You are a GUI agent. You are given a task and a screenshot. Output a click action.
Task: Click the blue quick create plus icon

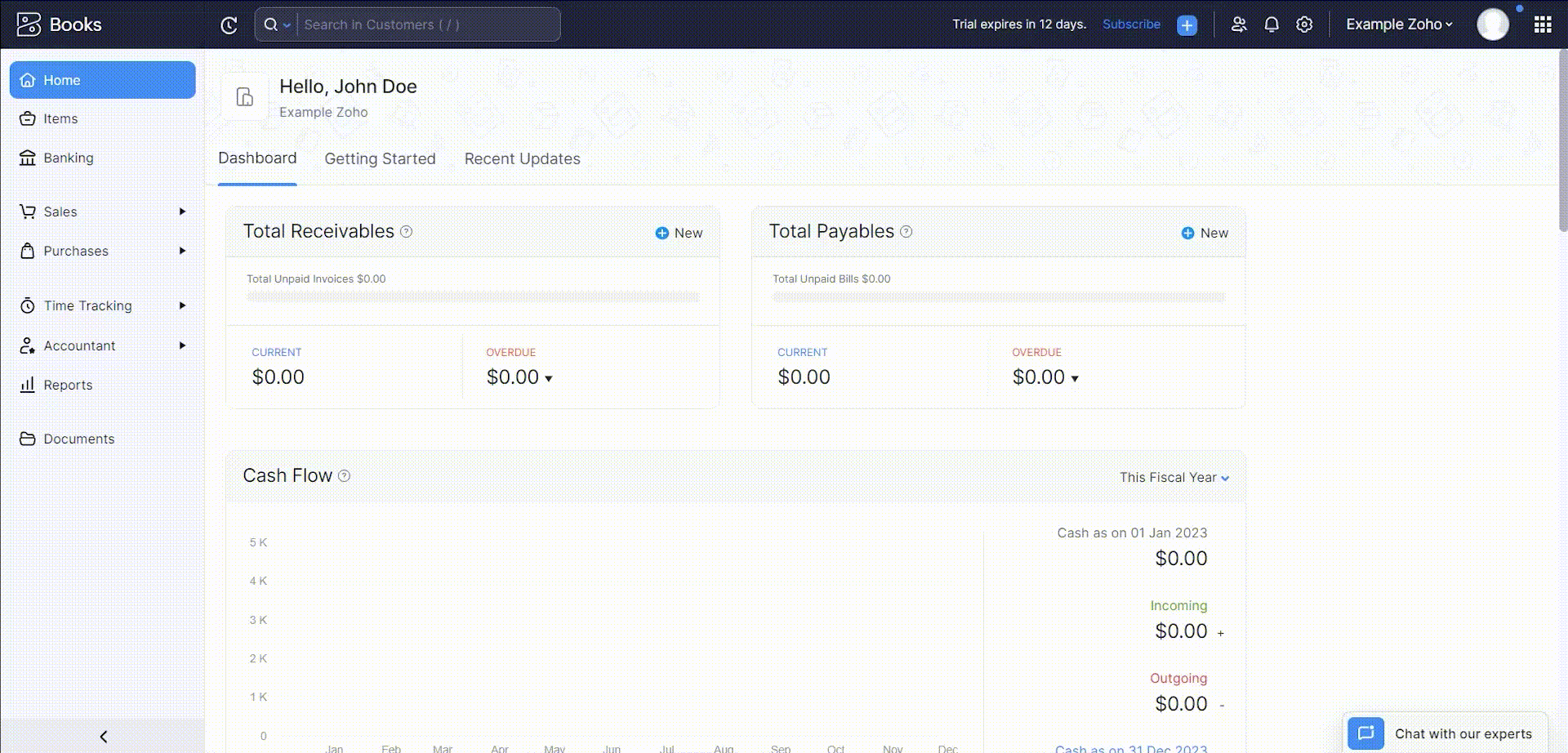tap(1187, 25)
